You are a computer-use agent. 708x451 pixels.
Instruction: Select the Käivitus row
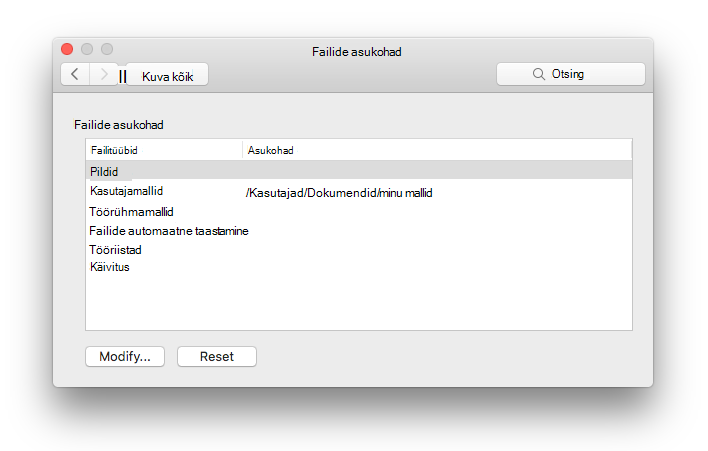(359, 267)
